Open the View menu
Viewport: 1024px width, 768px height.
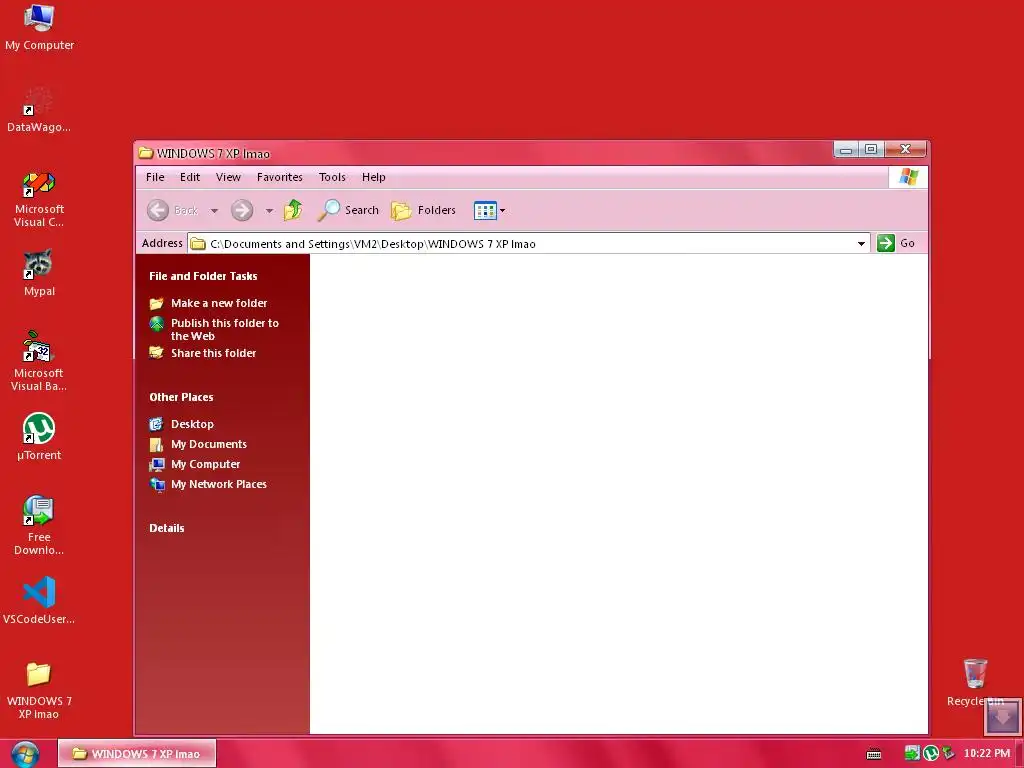click(228, 177)
